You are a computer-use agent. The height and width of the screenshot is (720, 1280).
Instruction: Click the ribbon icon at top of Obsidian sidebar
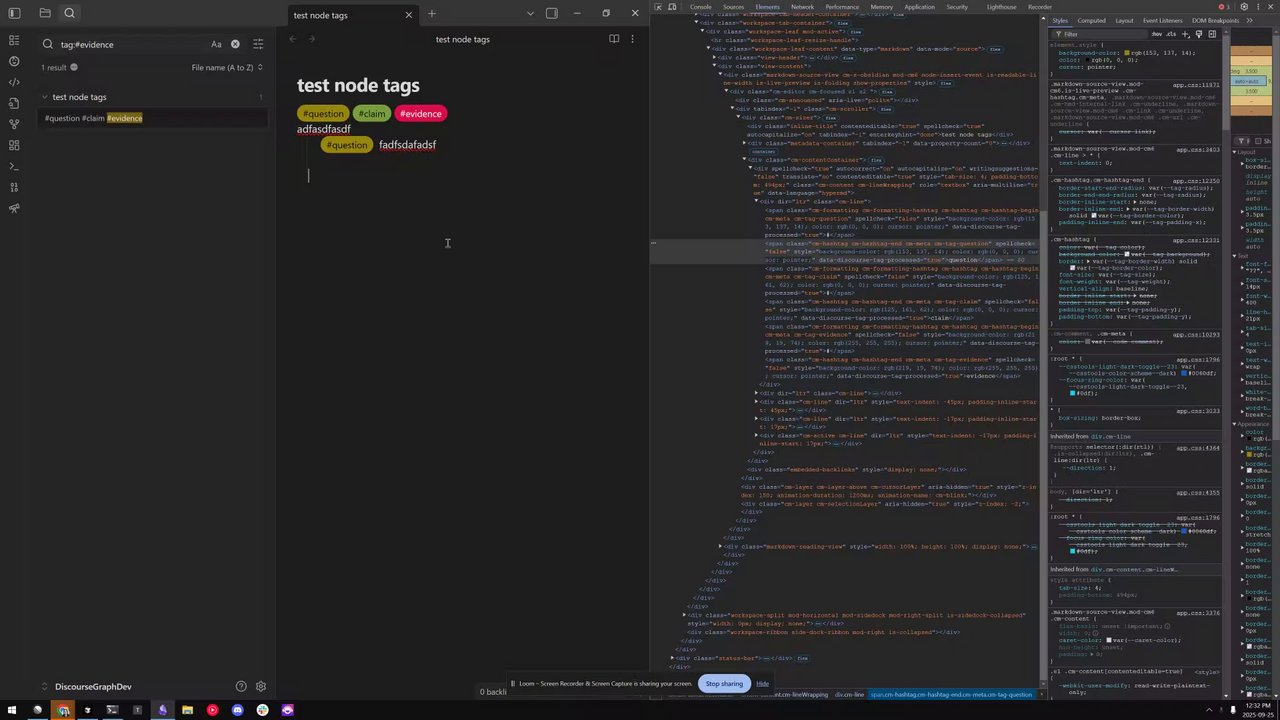pyautogui.click(x=14, y=40)
